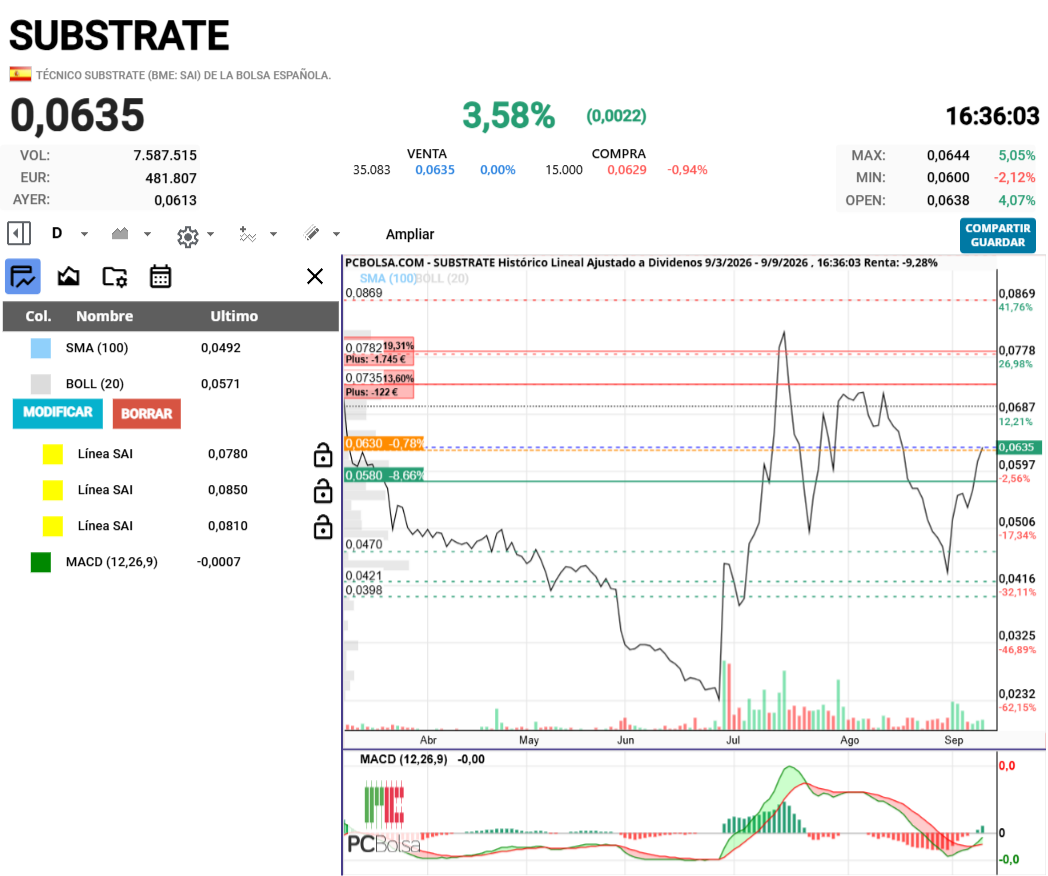Toggle lock on Línea SAI 0,0780
Viewport: 1048px width, 876px height.
323,454
